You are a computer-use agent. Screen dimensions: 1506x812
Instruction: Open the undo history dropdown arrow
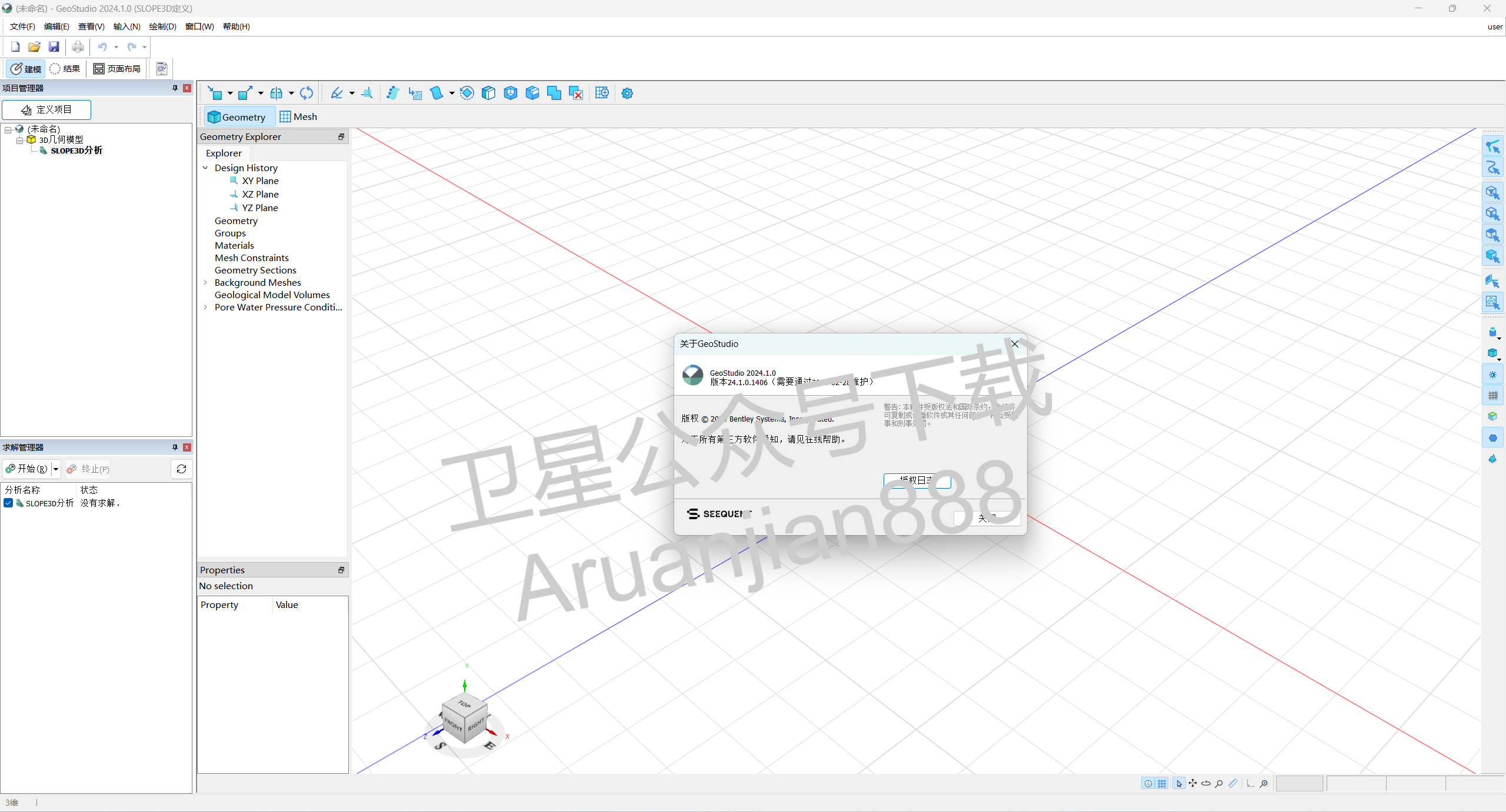[116, 47]
